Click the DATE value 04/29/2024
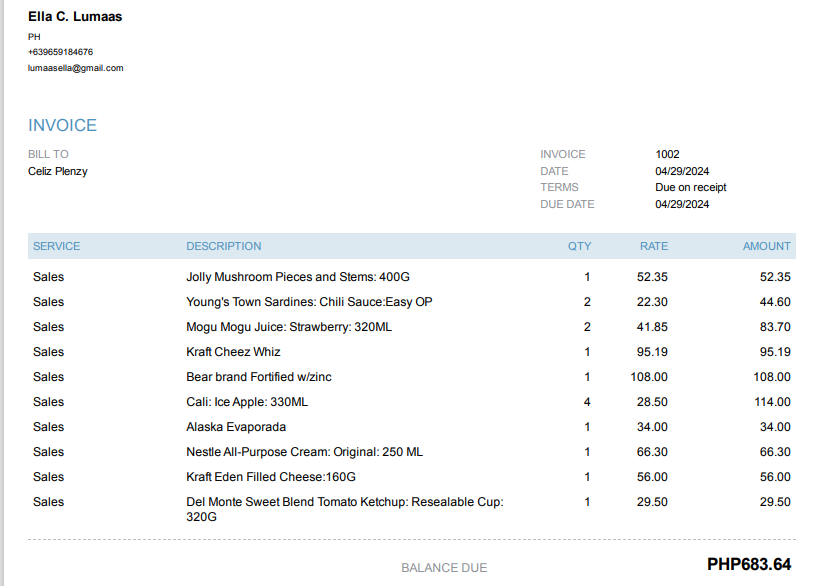 (682, 171)
